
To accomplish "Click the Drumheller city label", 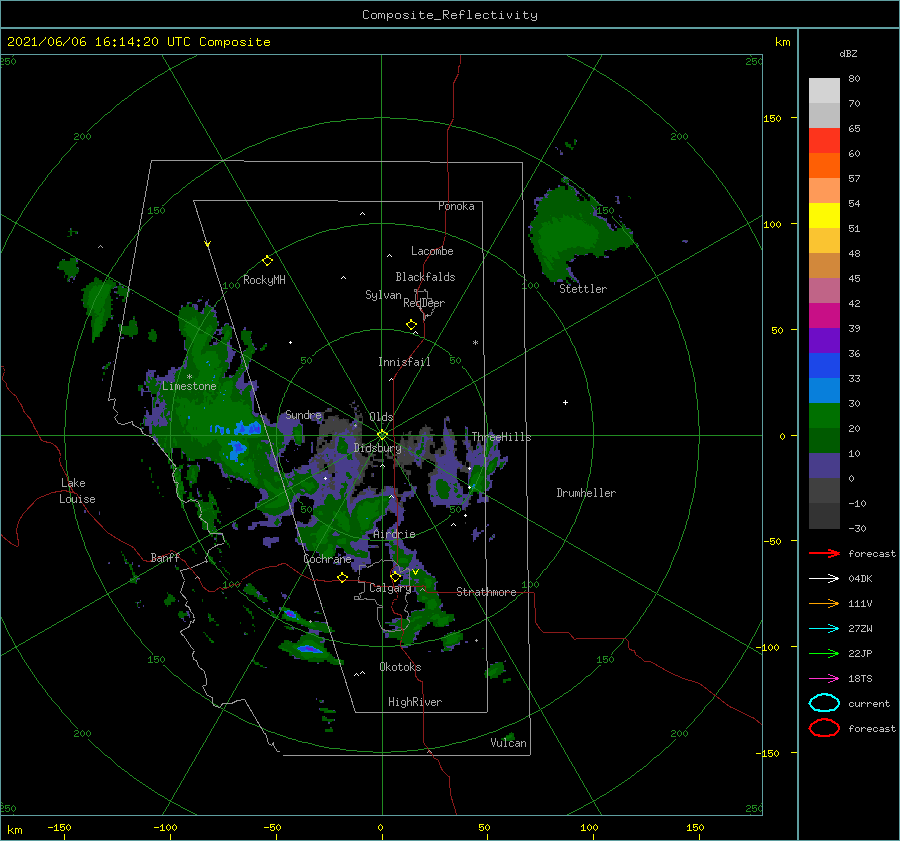I will point(586,493).
